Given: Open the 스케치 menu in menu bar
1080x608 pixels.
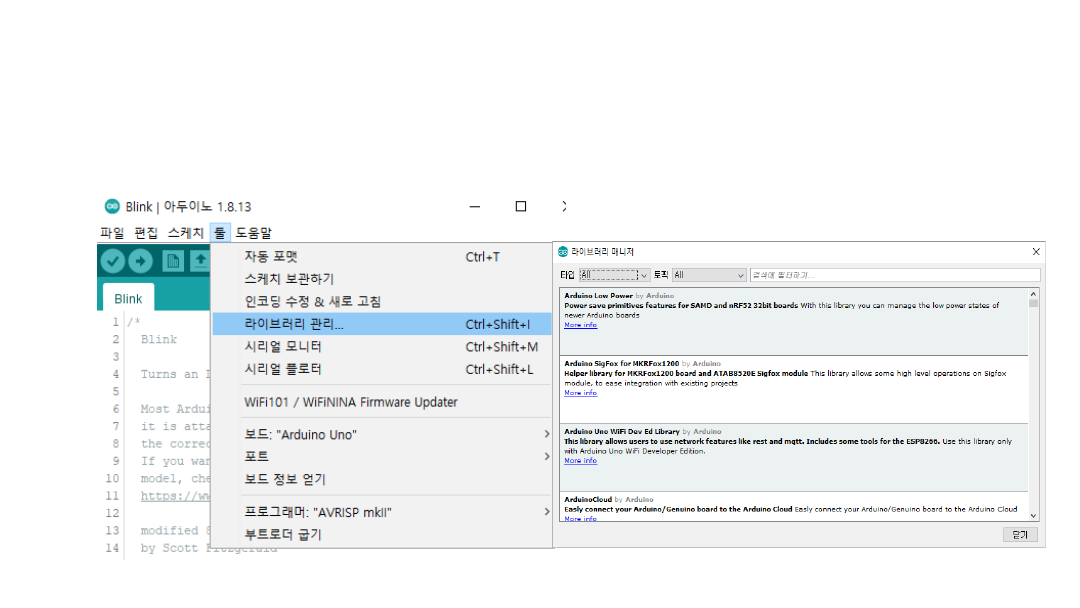Looking at the screenshot, I should pyautogui.click(x=185, y=233).
